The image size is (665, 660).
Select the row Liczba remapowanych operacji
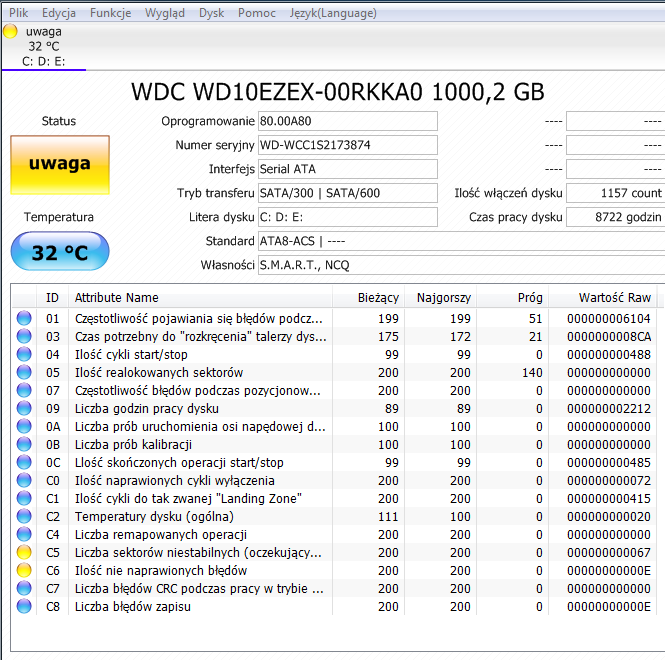335,534
